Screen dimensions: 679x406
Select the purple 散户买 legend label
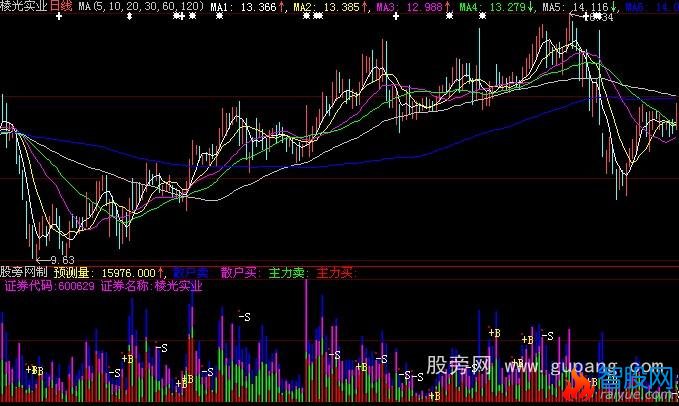pyautogui.click(x=240, y=273)
